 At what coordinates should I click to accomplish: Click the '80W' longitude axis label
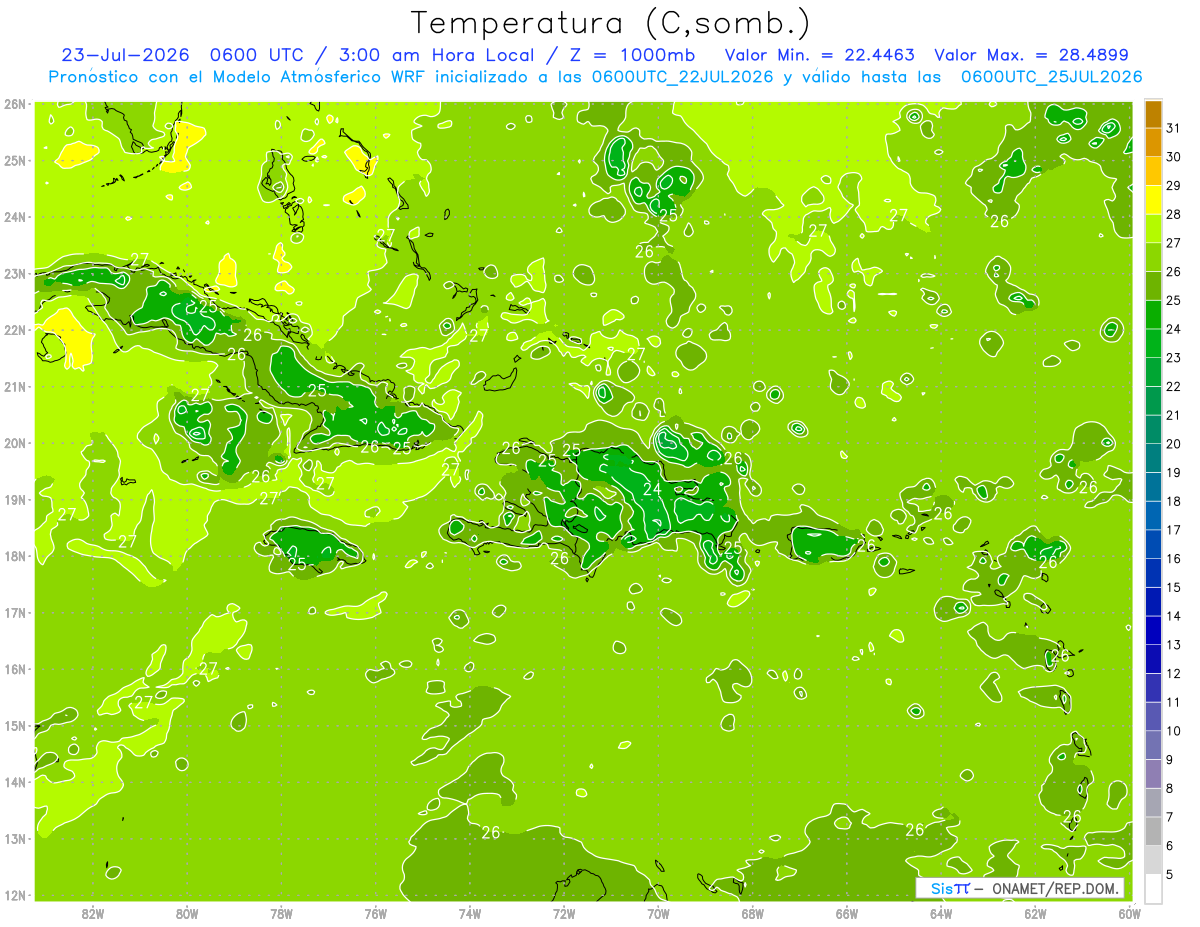click(x=187, y=913)
